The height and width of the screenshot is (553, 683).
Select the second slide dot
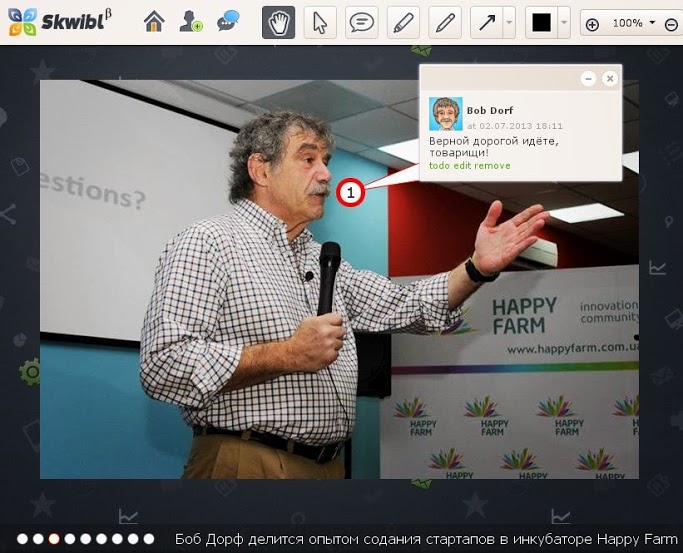coord(38,539)
